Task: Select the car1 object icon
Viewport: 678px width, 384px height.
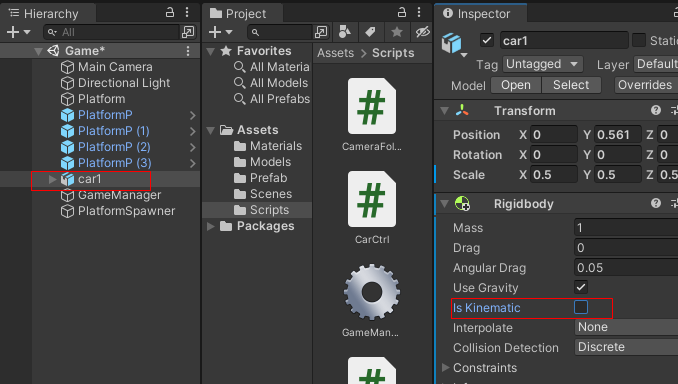Action: click(67, 179)
